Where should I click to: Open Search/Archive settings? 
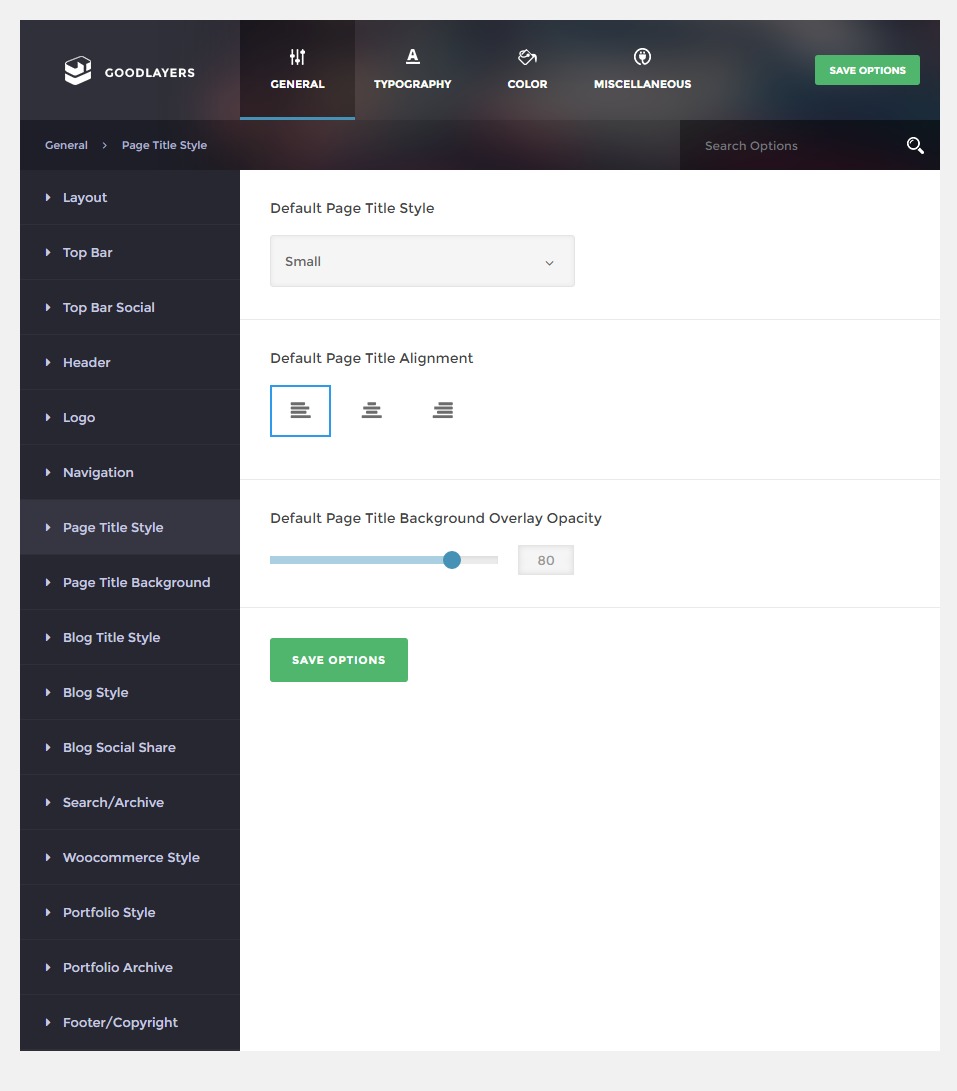[129, 802]
